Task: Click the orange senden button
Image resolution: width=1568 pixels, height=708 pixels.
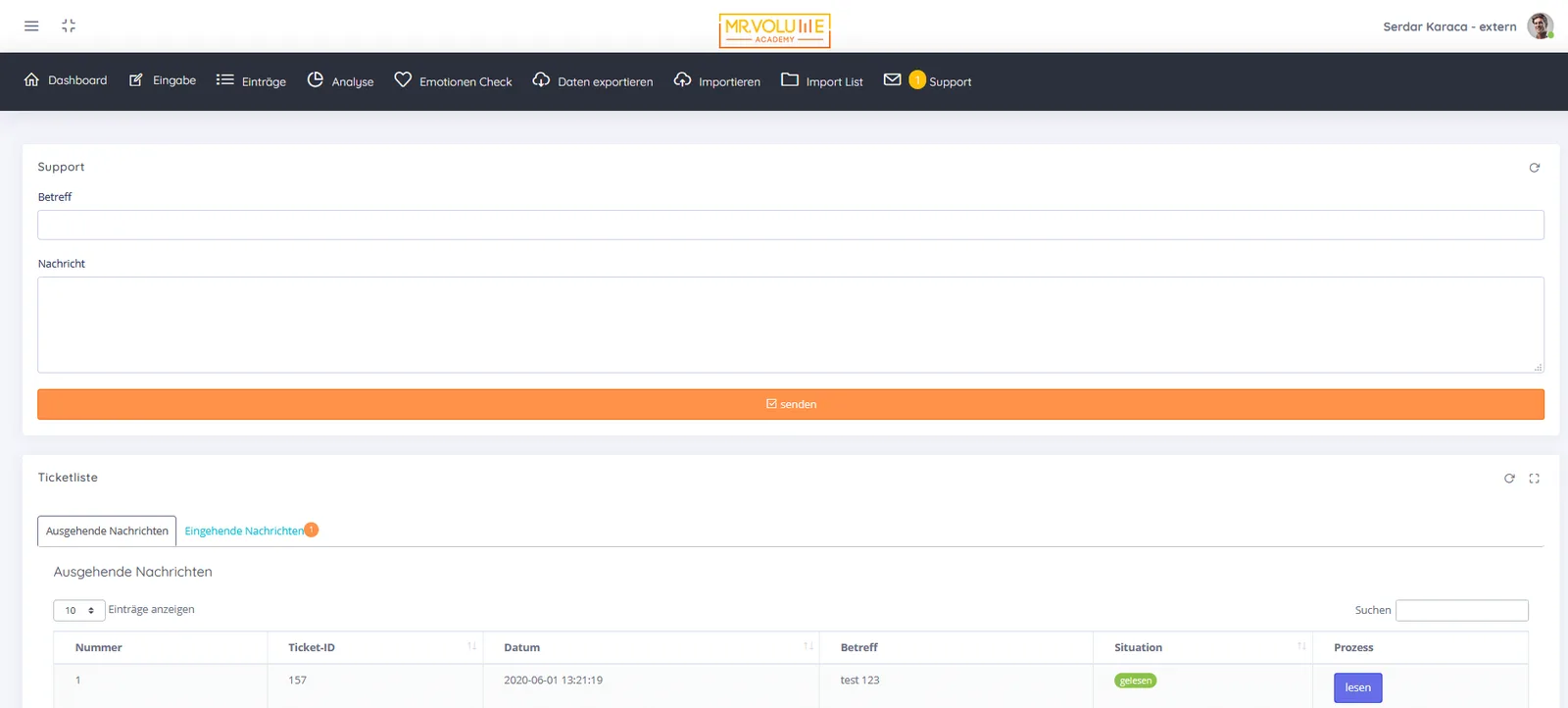Action: pyautogui.click(x=791, y=404)
